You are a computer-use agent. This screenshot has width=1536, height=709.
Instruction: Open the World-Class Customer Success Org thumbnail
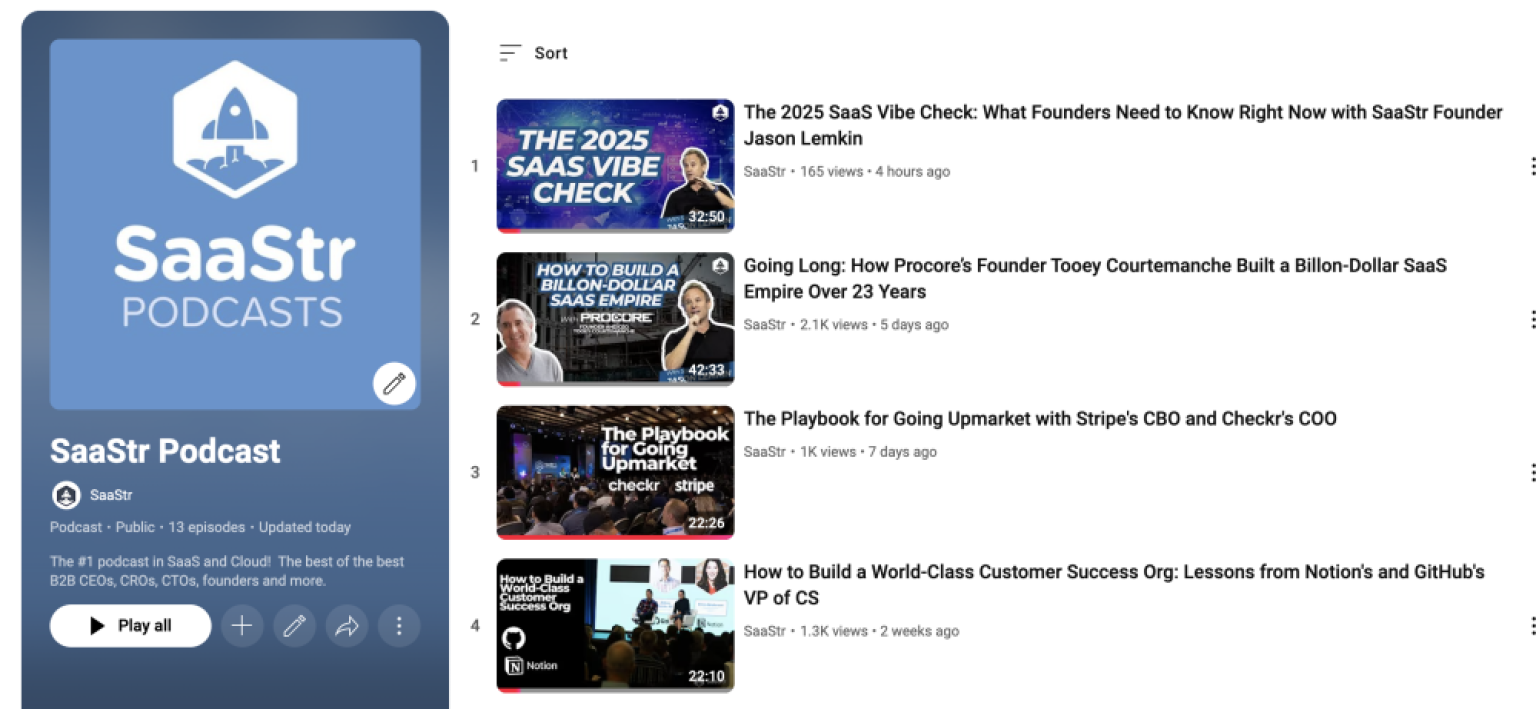click(x=615, y=626)
